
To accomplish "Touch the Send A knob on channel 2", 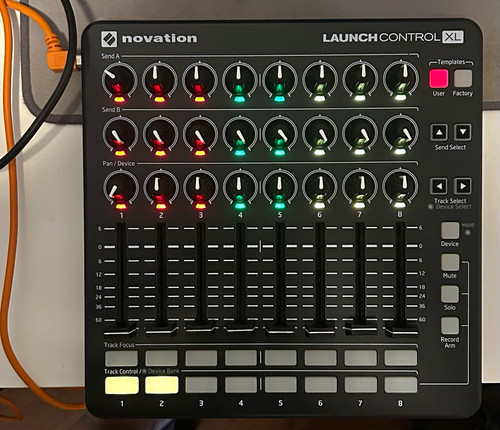I will (160, 79).
